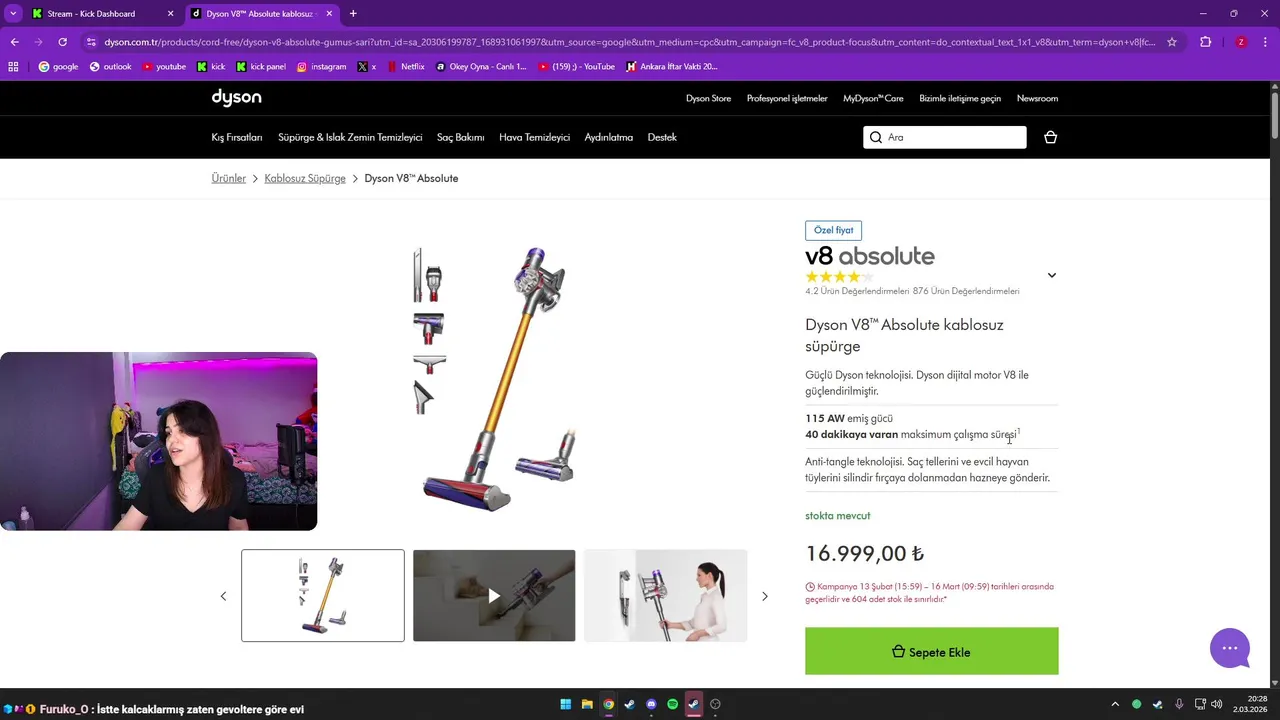This screenshot has width=1280, height=720.
Task: Click the microphone tray icon
Action: (x=1179, y=704)
